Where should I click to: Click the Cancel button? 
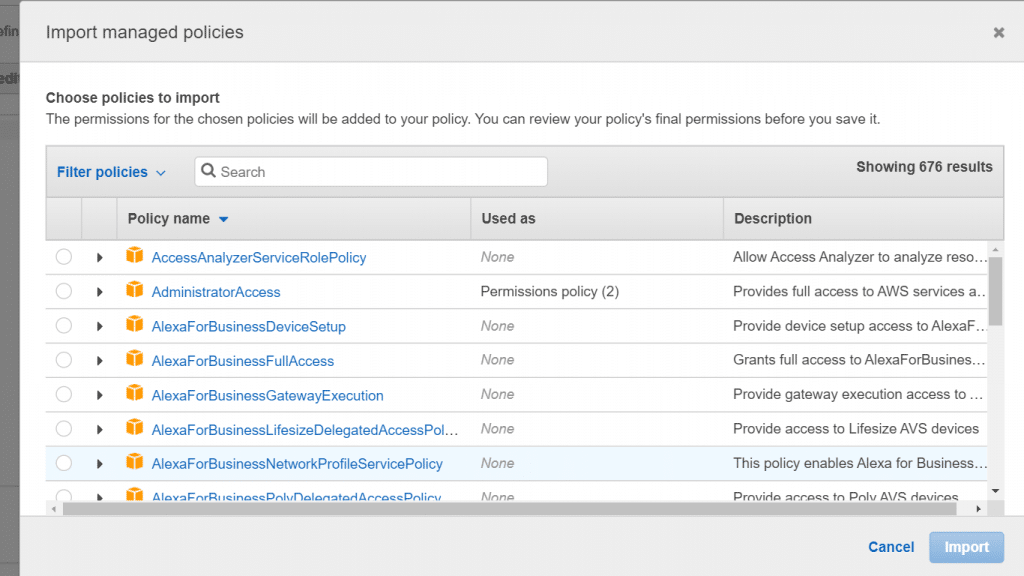click(891, 547)
